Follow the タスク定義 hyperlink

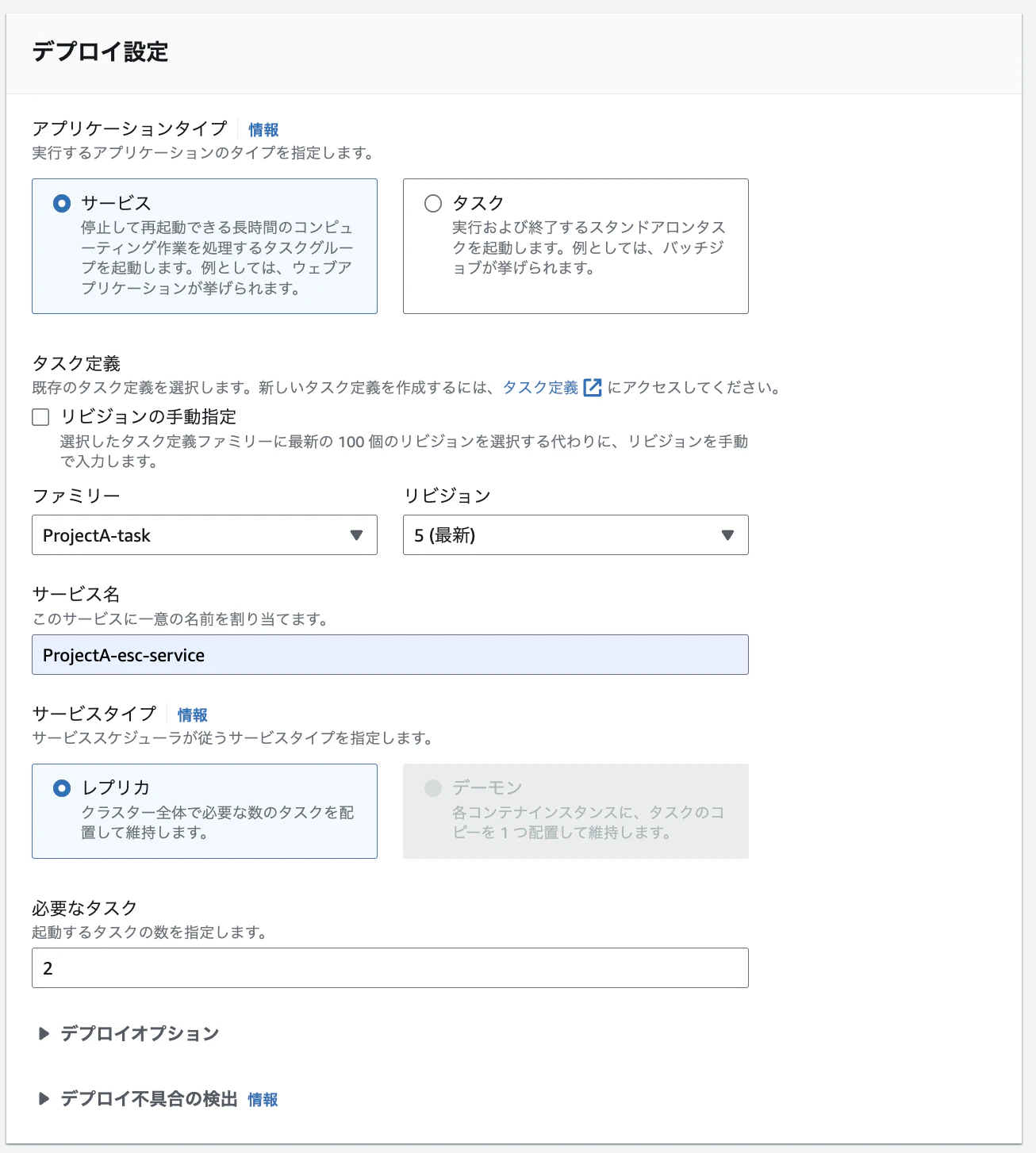(x=541, y=388)
